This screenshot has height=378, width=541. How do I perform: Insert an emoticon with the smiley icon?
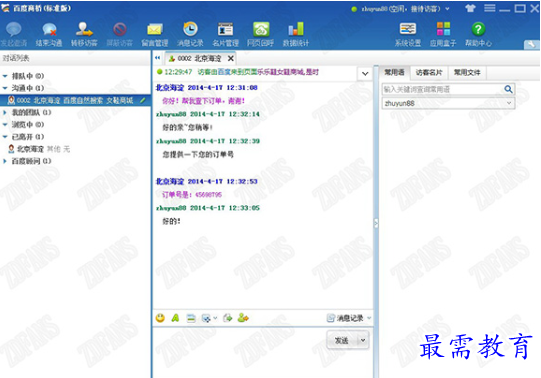(x=160, y=318)
